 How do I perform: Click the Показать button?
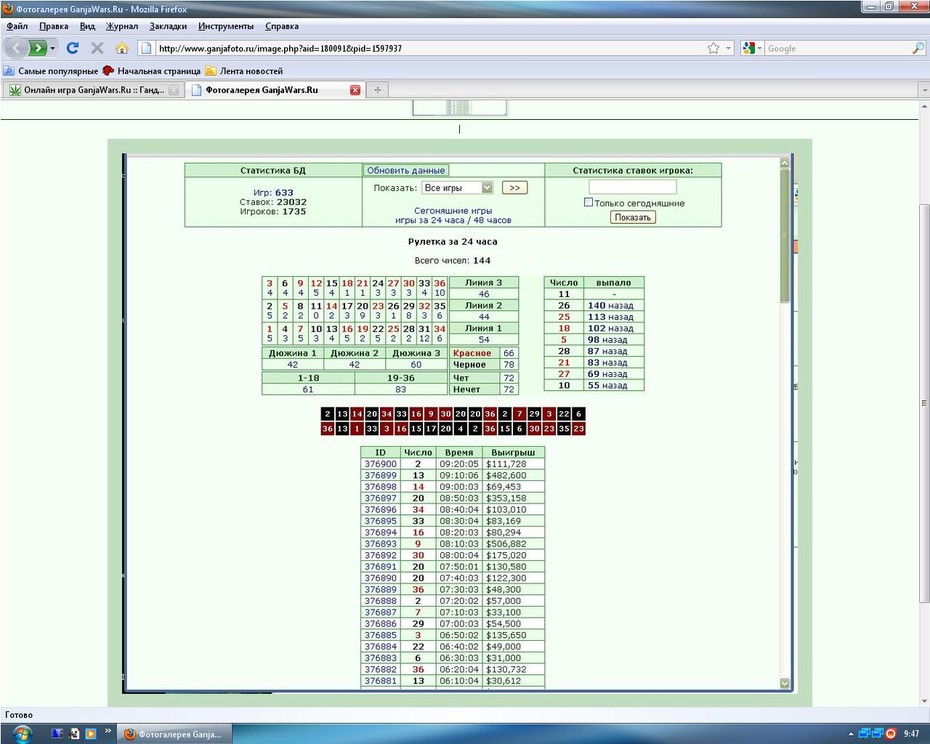pyautogui.click(x=633, y=218)
